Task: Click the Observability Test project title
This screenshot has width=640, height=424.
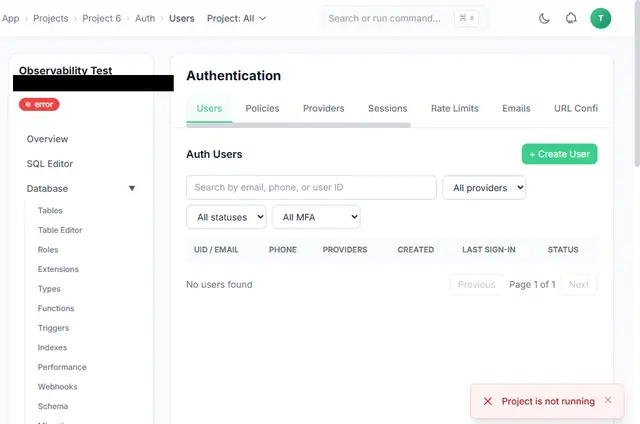Action: click(65, 70)
